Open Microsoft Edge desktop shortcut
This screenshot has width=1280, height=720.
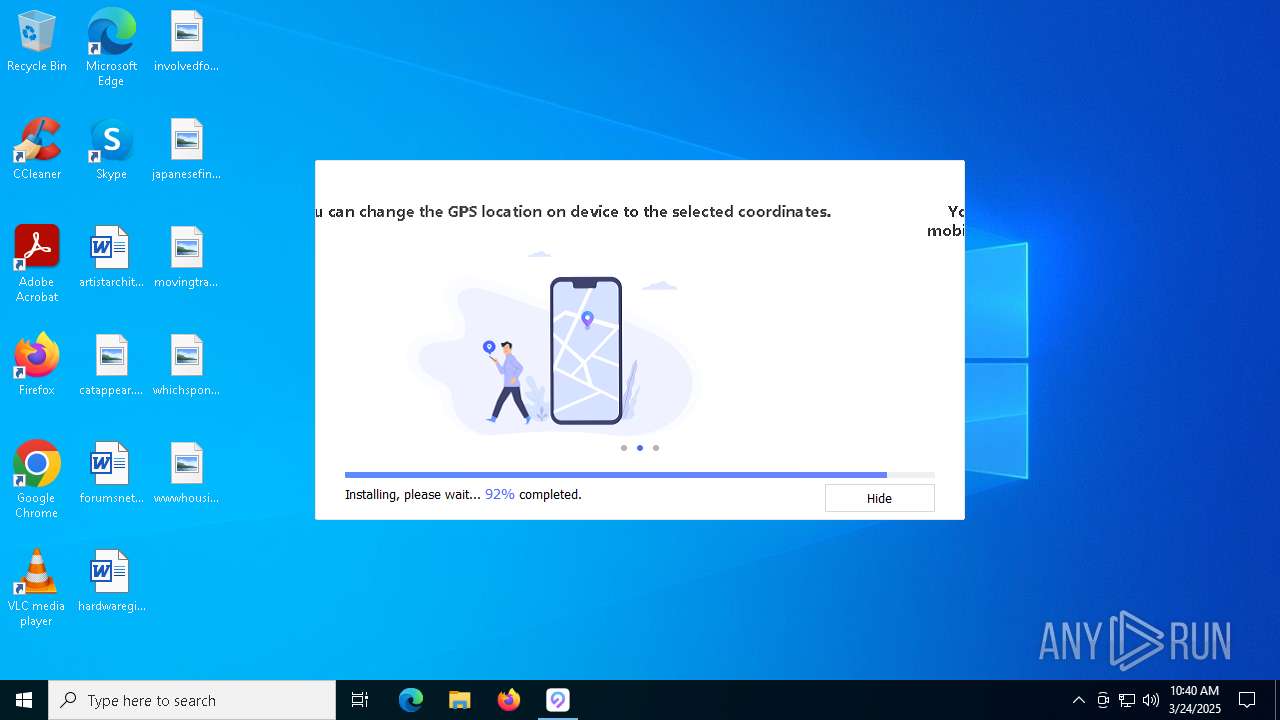111,48
